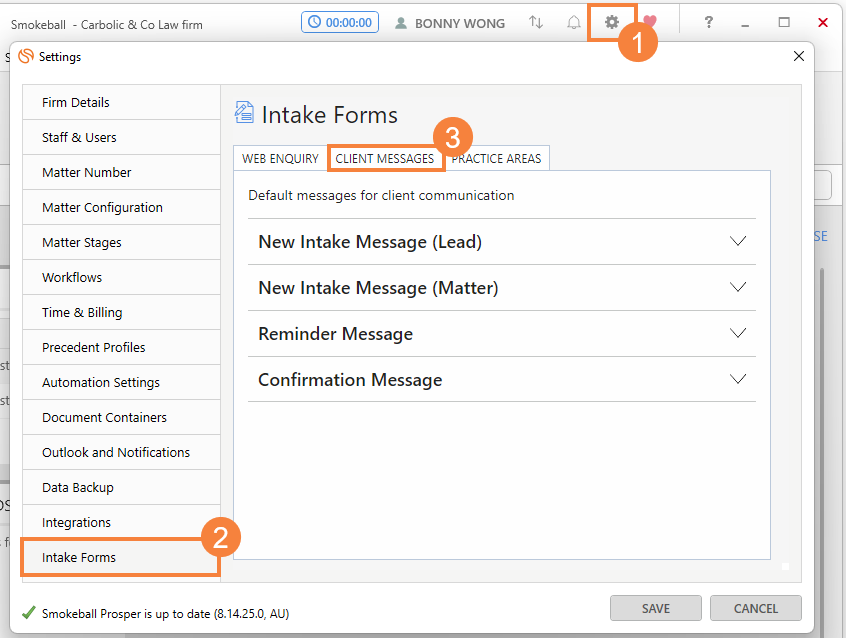Image resolution: width=846 pixels, height=638 pixels.
Task: Close the Smokeball main window
Action: coord(823,22)
